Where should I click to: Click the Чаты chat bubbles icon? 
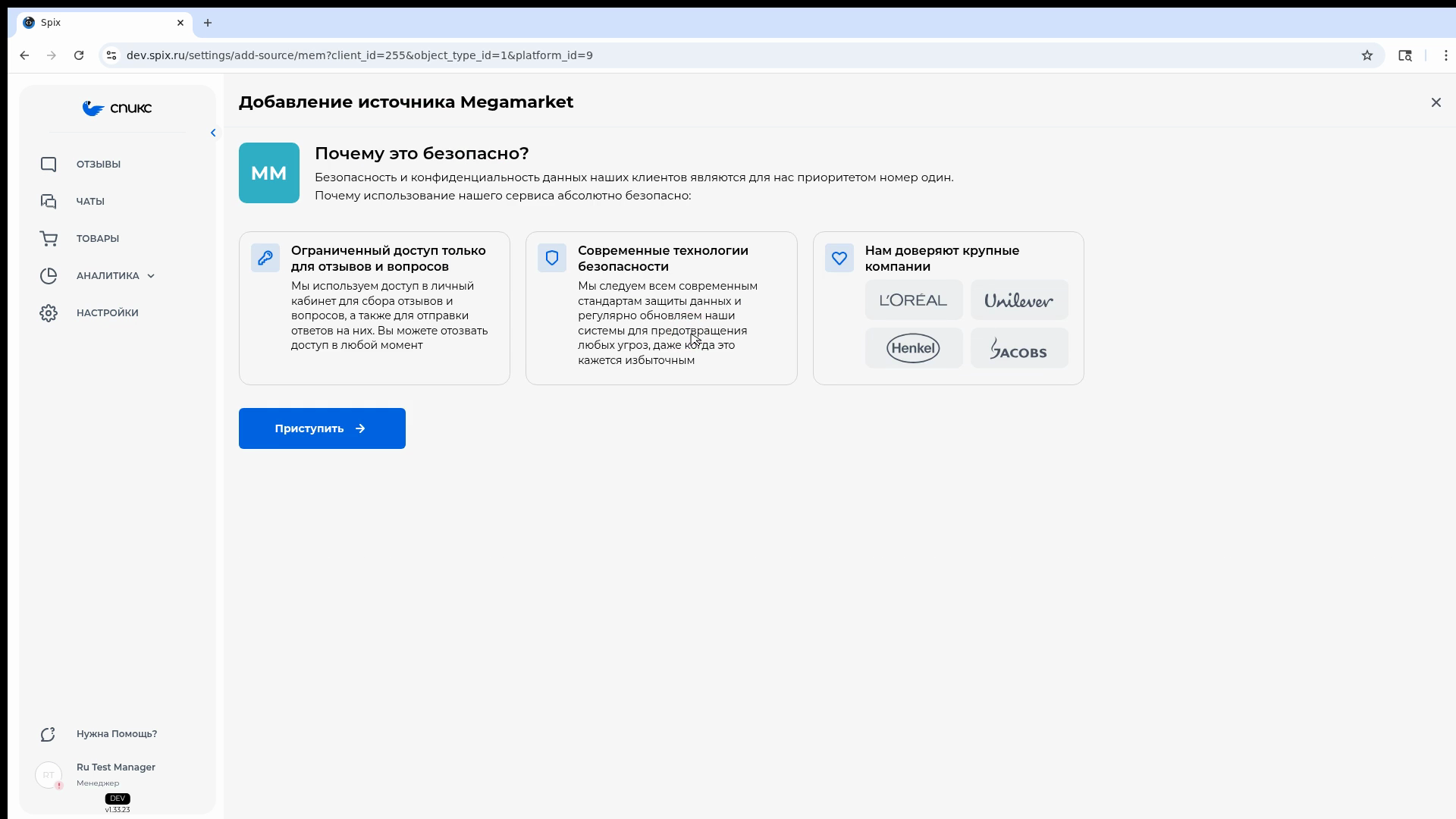pos(49,202)
